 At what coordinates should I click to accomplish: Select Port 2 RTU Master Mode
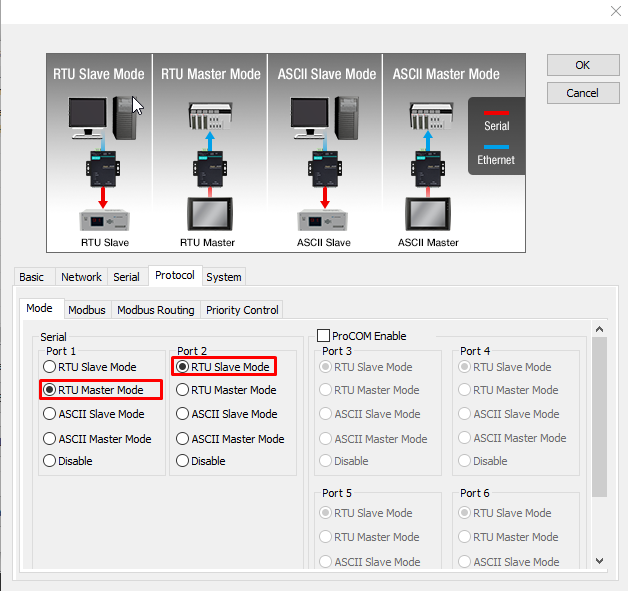(x=226, y=390)
